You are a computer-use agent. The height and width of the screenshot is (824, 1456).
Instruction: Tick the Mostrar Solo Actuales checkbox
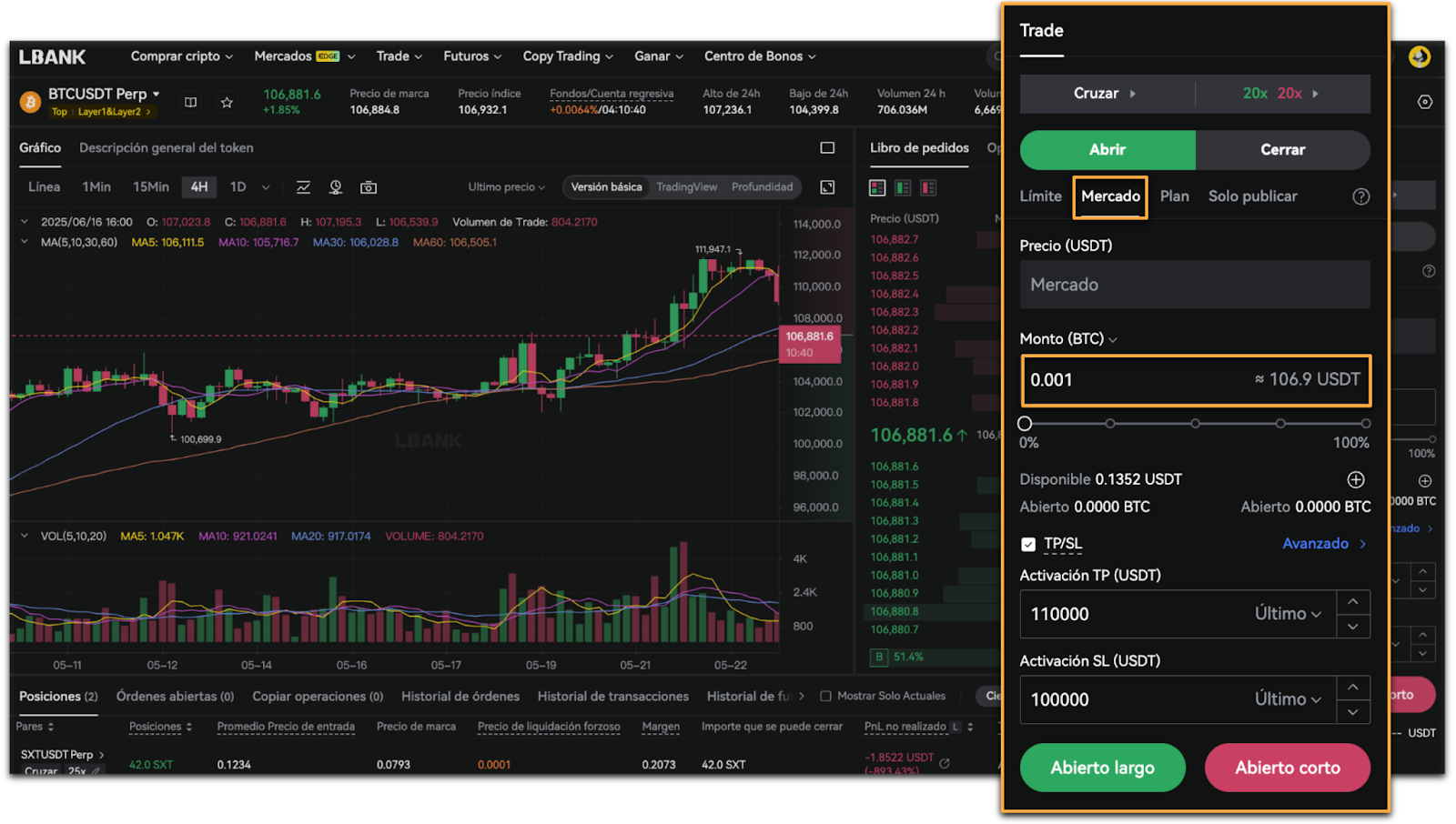coord(825,696)
